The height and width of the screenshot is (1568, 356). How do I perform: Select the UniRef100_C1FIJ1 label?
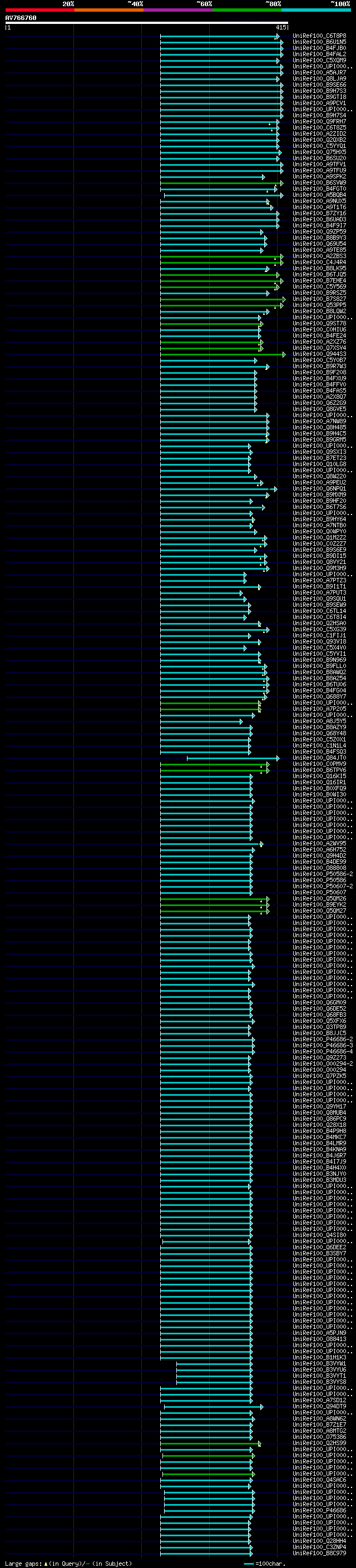tap(319, 635)
